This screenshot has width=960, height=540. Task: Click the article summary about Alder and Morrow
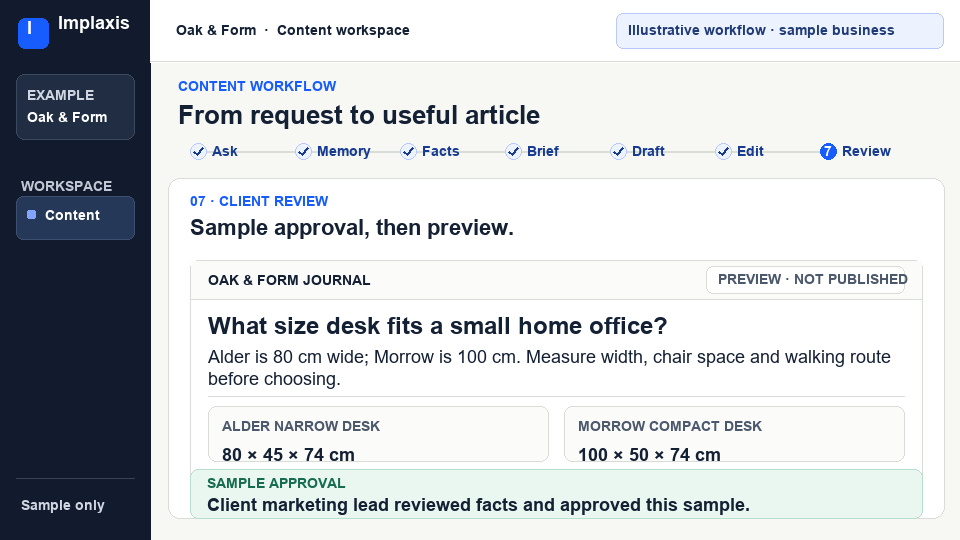(549, 368)
